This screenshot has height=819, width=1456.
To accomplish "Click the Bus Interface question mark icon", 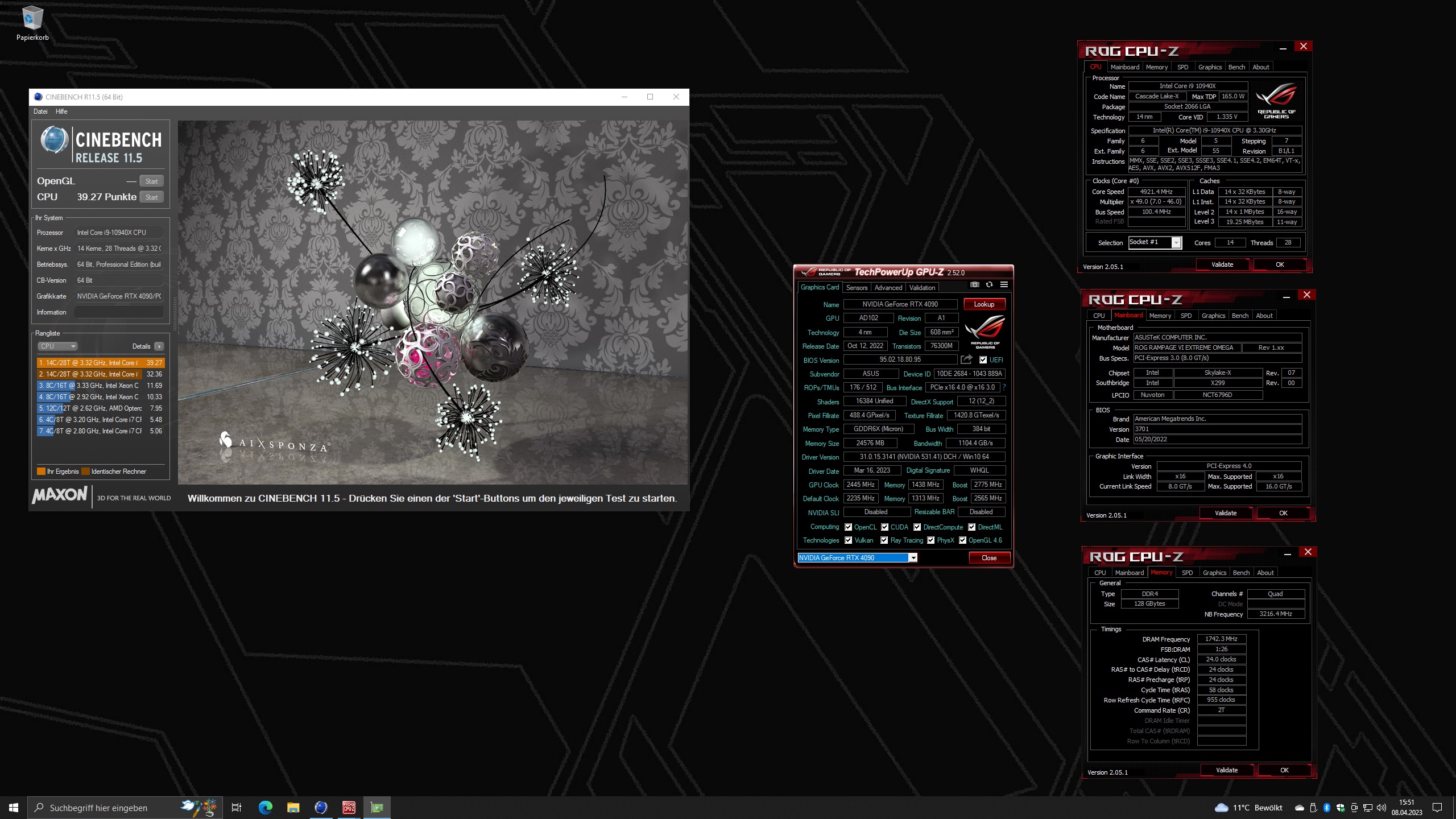I will 1004,387.
